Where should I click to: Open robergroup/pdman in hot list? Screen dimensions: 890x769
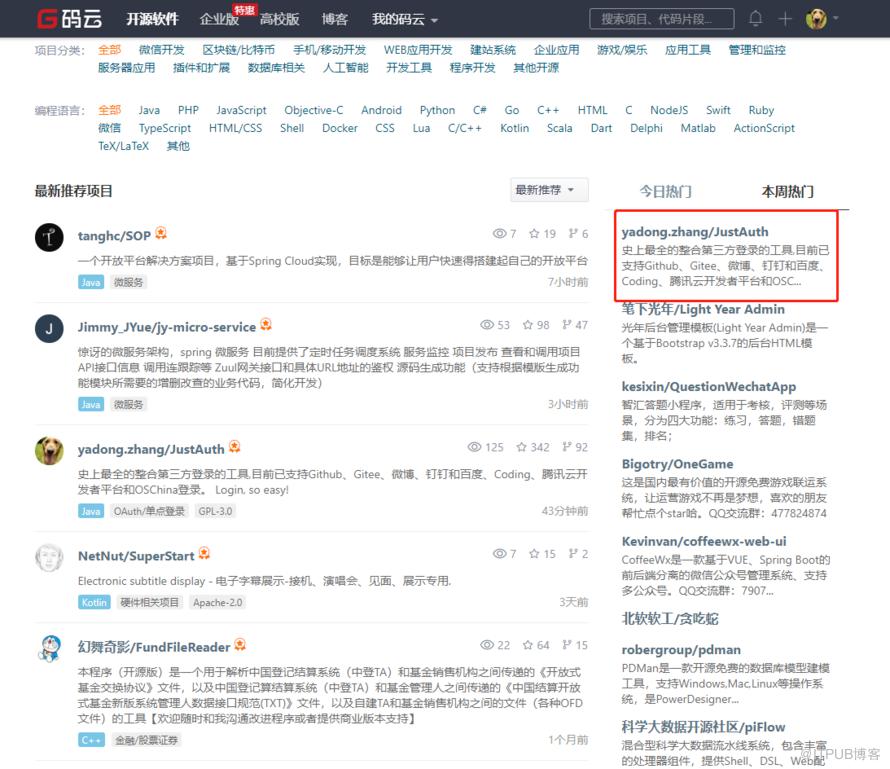point(681,650)
